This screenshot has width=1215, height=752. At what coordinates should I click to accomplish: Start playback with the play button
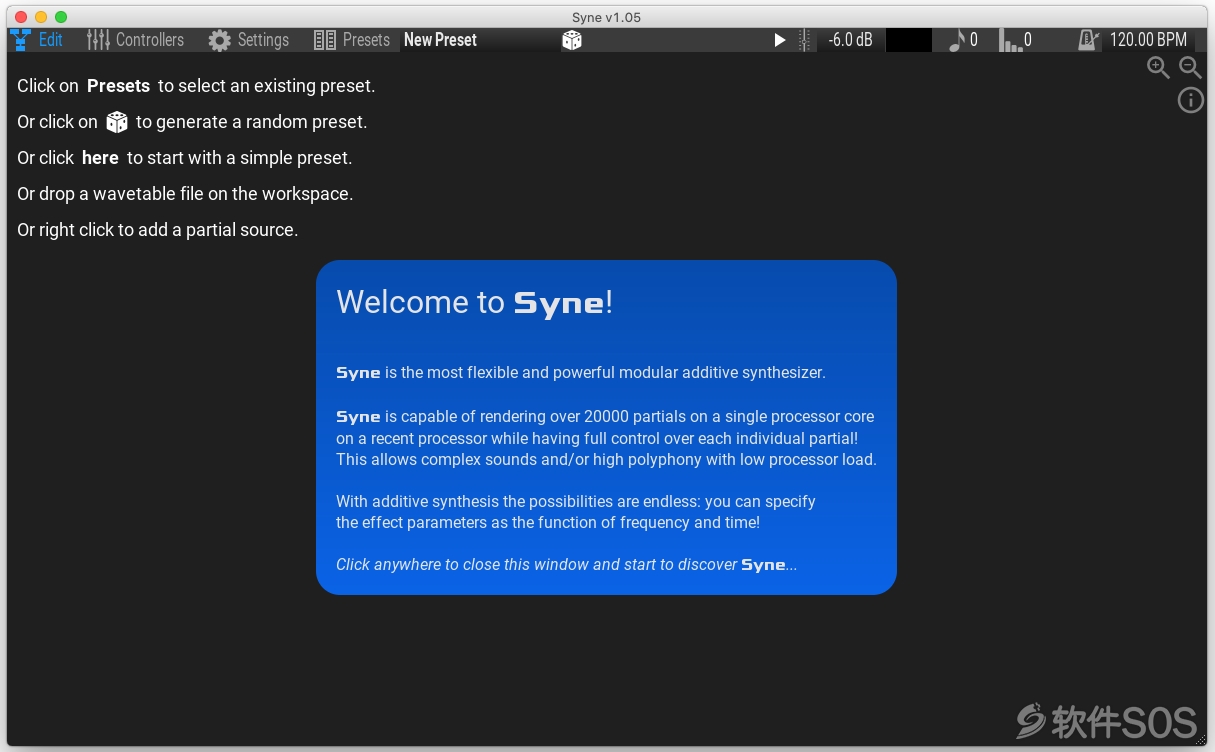pos(780,40)
